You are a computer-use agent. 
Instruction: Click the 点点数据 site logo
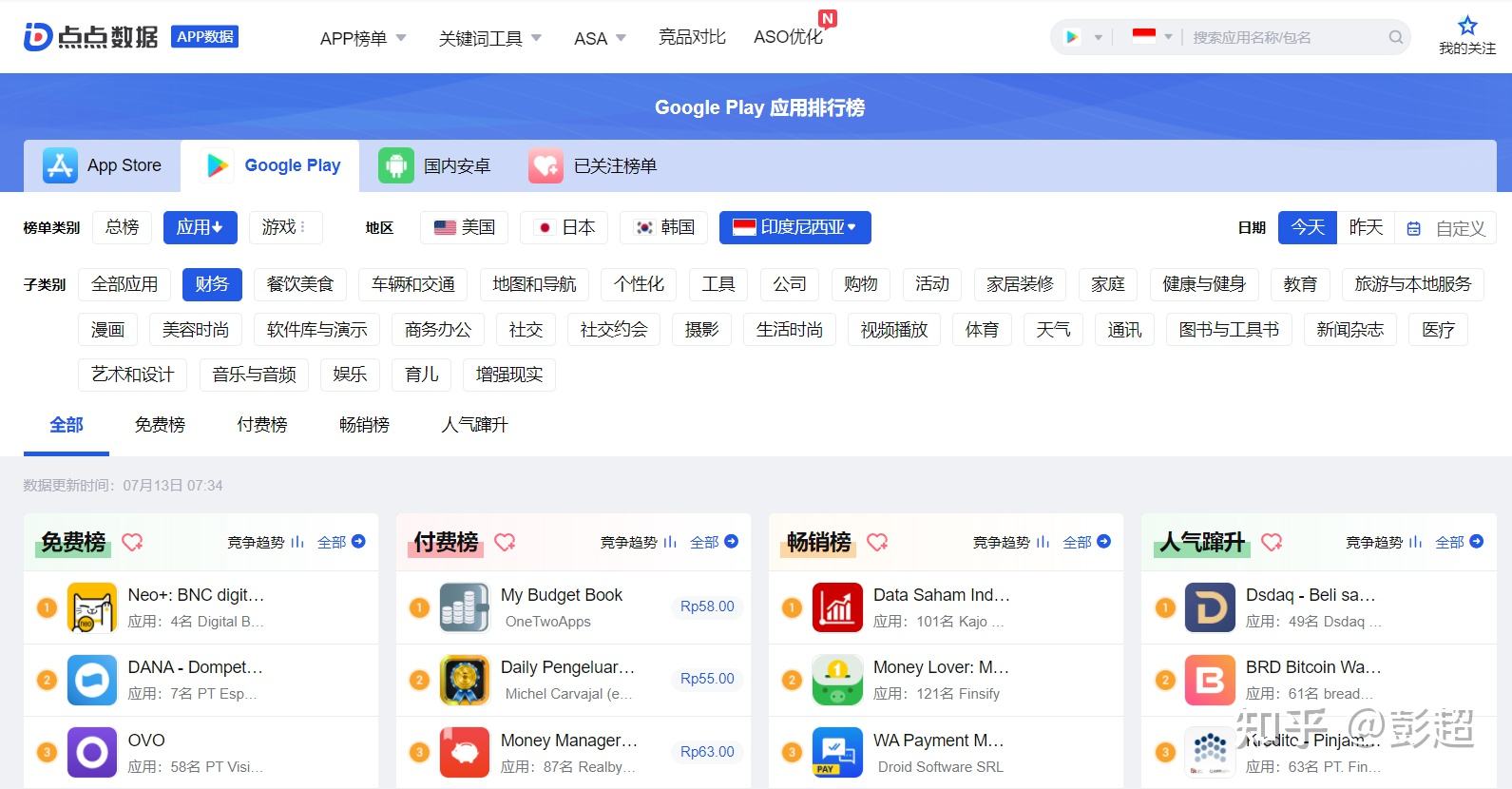(91, 37)
